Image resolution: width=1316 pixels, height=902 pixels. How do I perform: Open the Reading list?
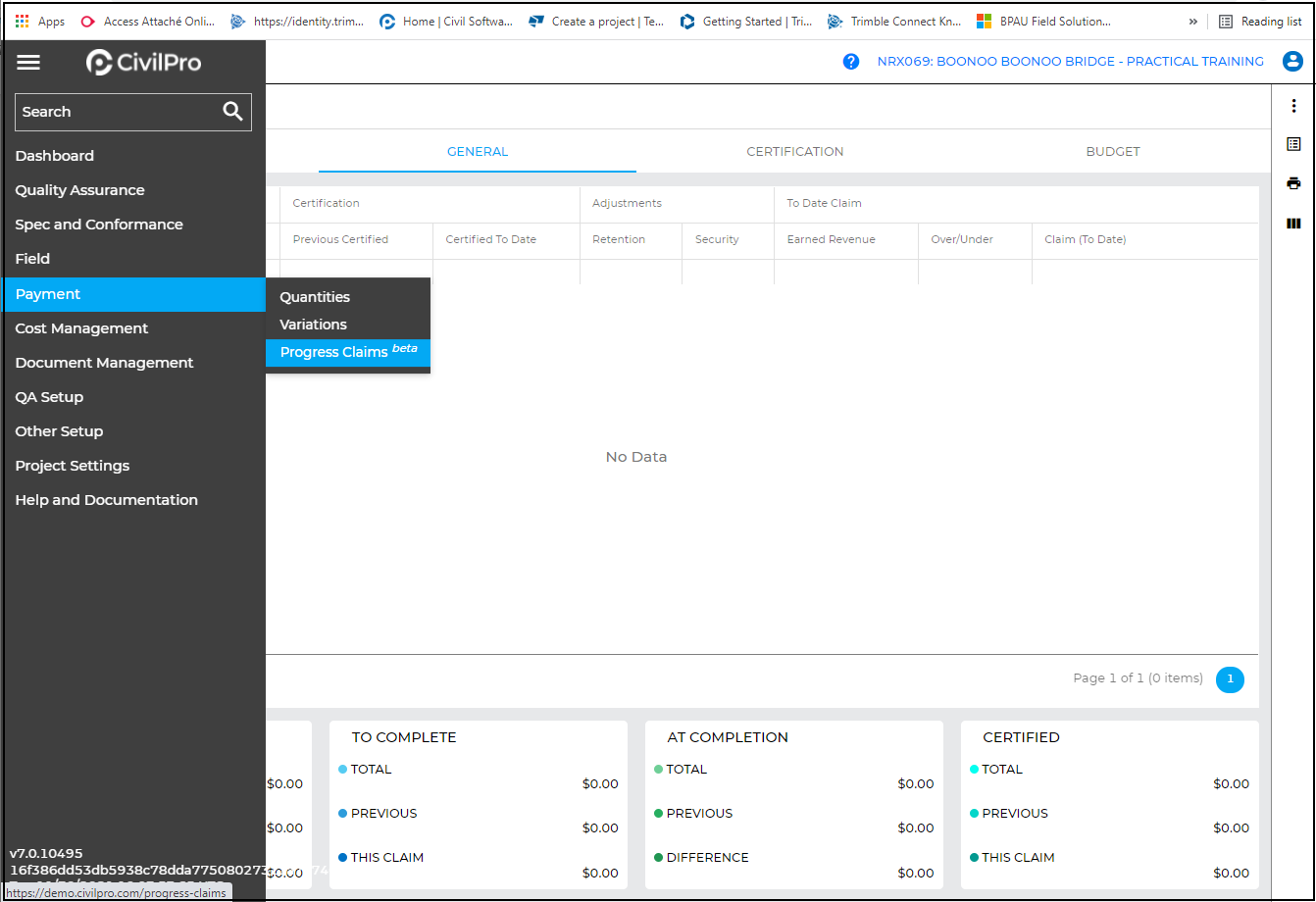pyautogui.click(x=1260, y=22)
